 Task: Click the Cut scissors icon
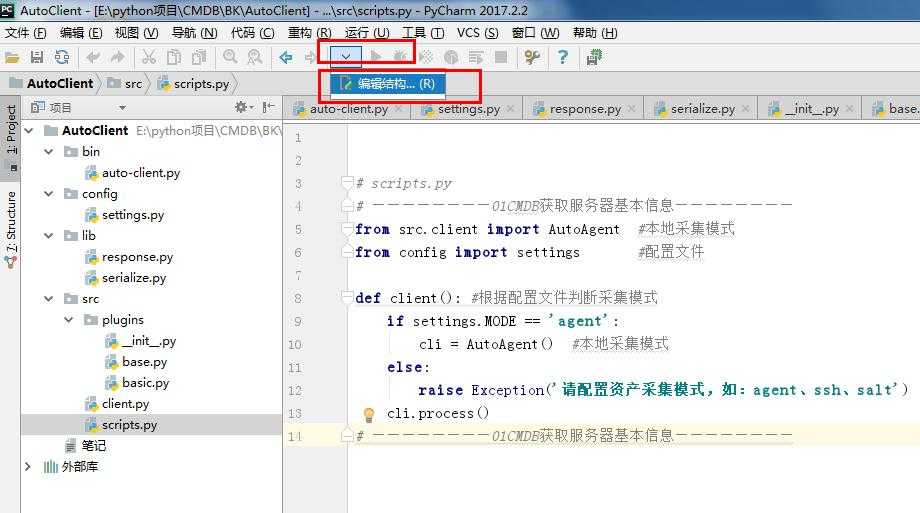149,57
